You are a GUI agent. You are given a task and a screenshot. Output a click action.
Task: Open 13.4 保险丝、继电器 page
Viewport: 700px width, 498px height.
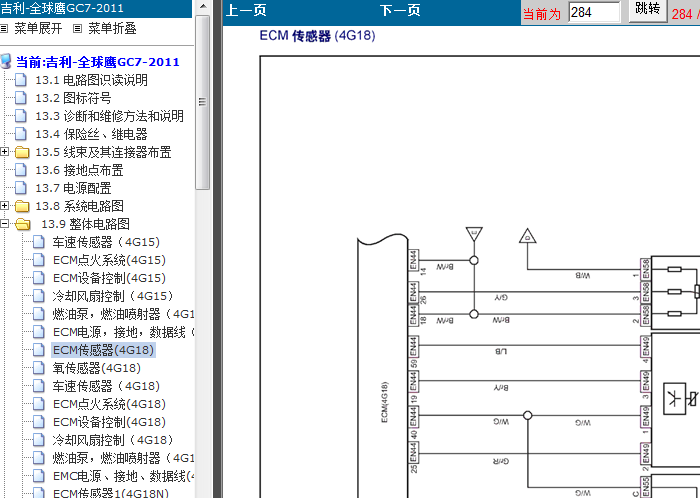point(91,134)
